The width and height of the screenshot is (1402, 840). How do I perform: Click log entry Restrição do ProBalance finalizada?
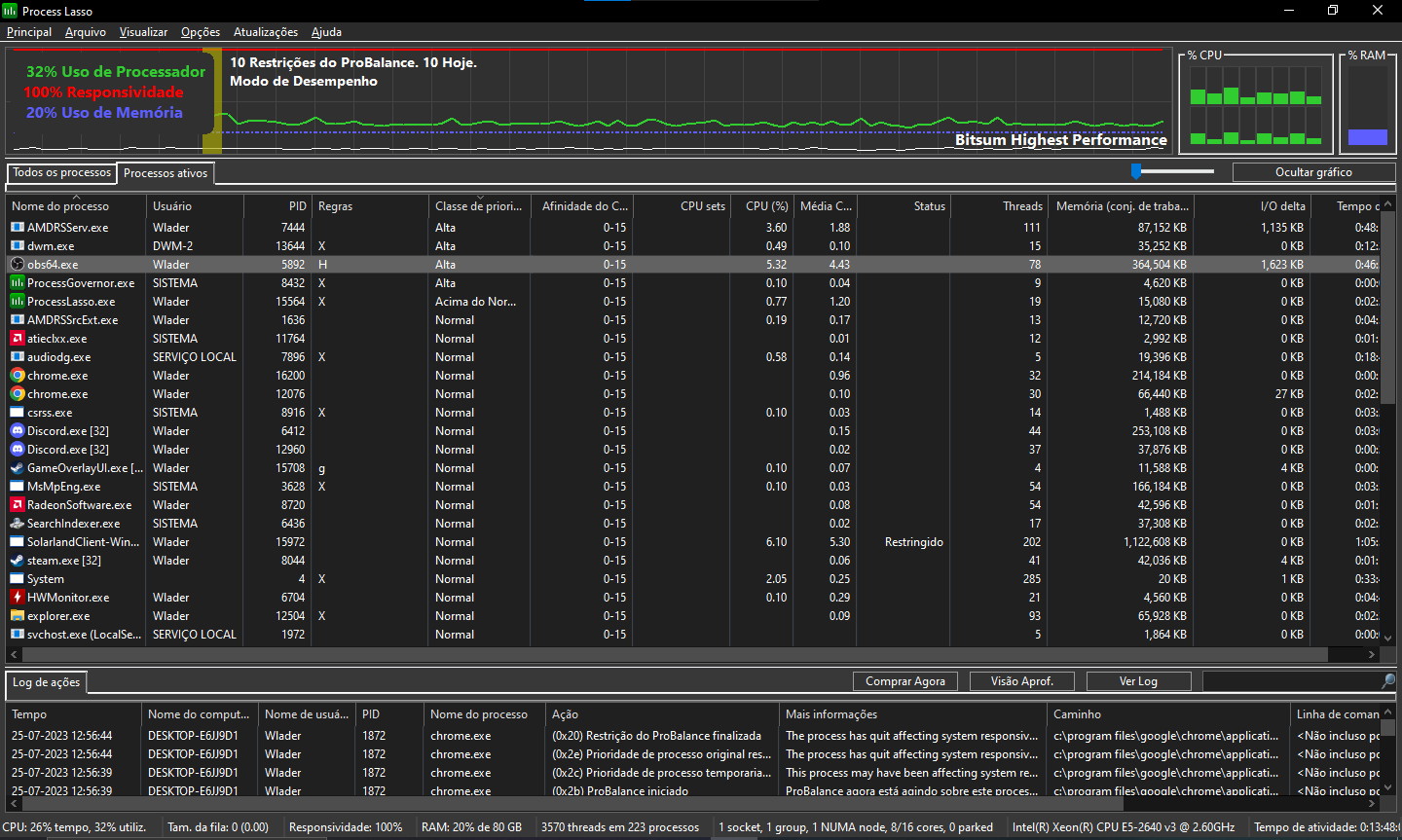[x=656, y=736]
